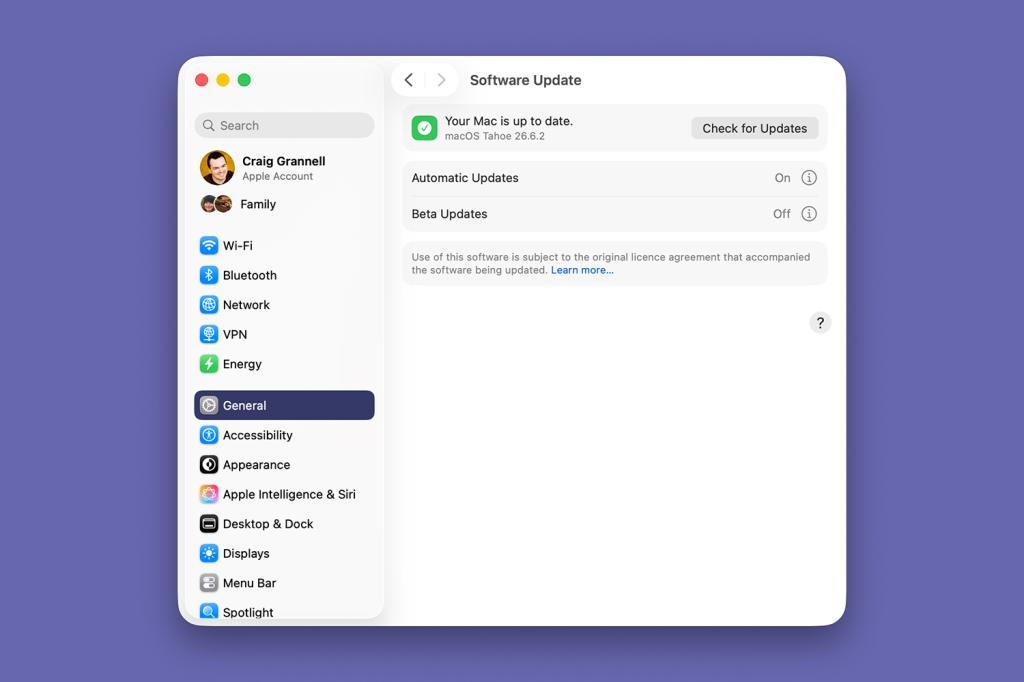Viewport: 1024px width, 682px height.
Task: Close window with red button
Action: 202,80
